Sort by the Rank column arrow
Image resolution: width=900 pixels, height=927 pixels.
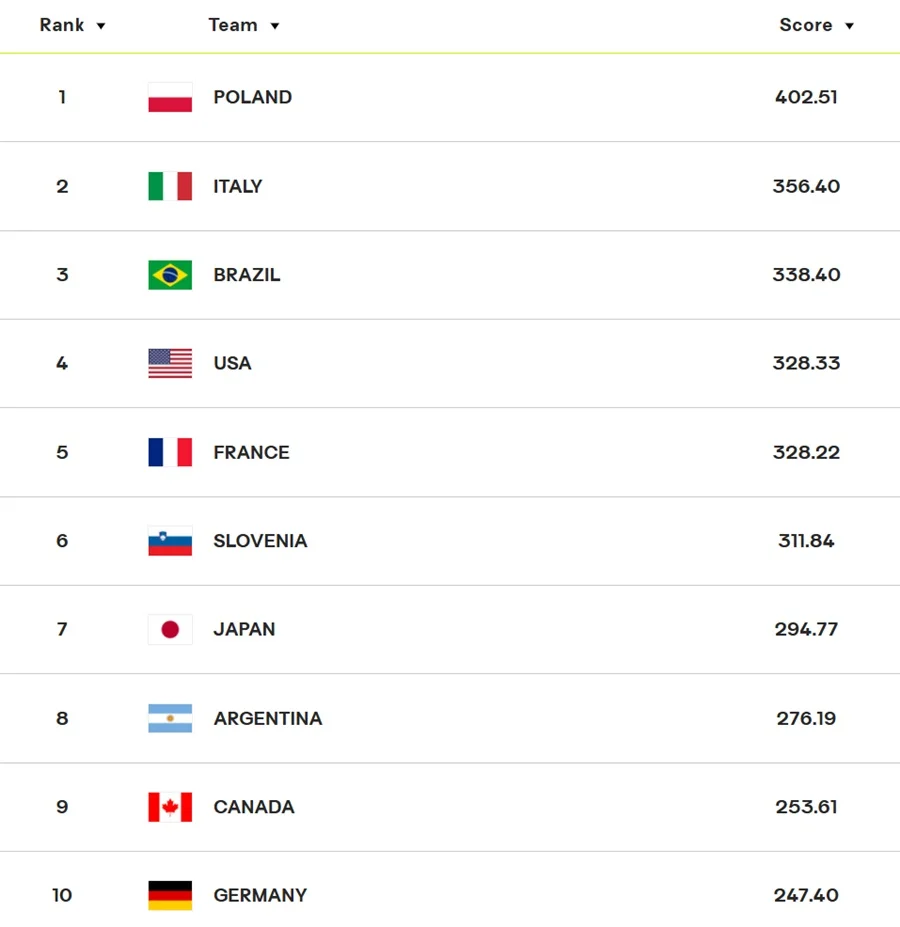point(101,26)
